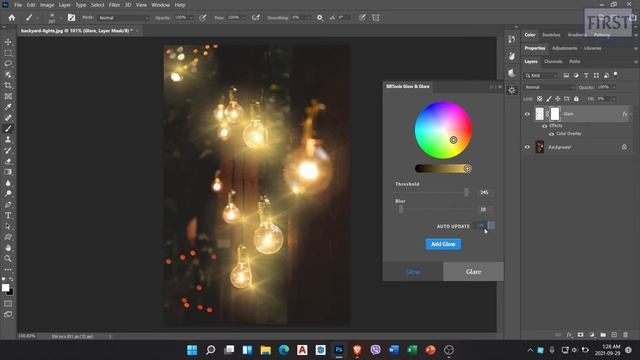The width and height of the screenshot is (640, 360).
Task: Open the brush settings panel toggle
Action: click(71, 18)
